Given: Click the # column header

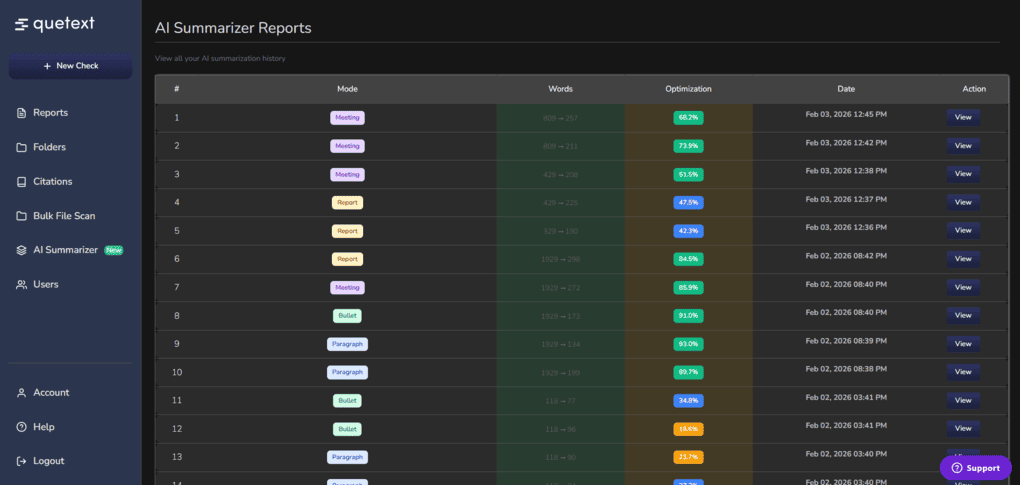Looking at the screenshot, I should click(176, 89).
